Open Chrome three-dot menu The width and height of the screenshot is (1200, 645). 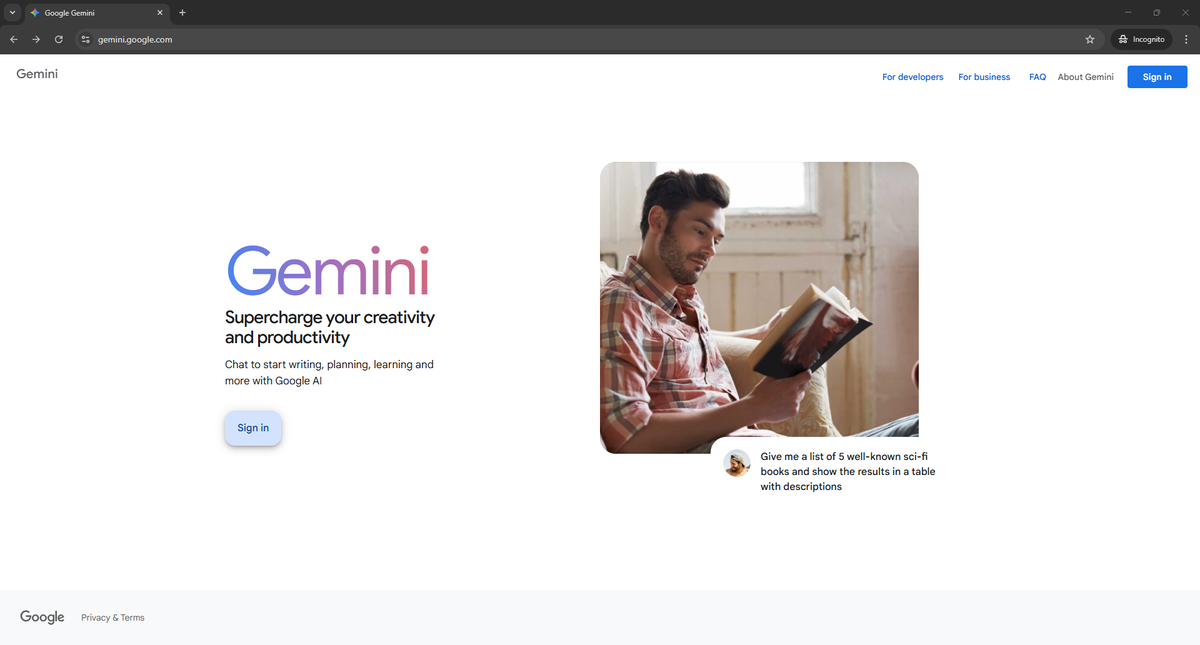pyautogui.click(x=1186, y=40)
